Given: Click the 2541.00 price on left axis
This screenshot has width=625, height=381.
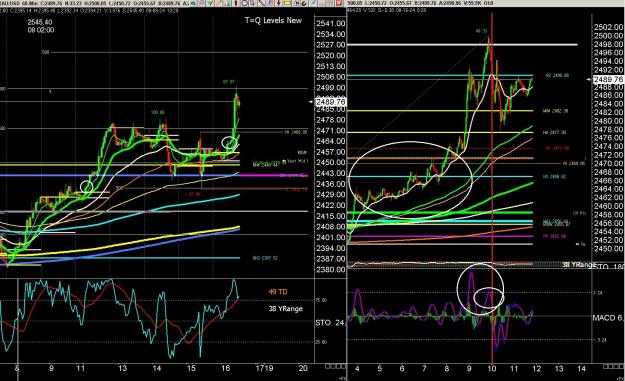Looking at the screenshot, I should tap(330, 24).
